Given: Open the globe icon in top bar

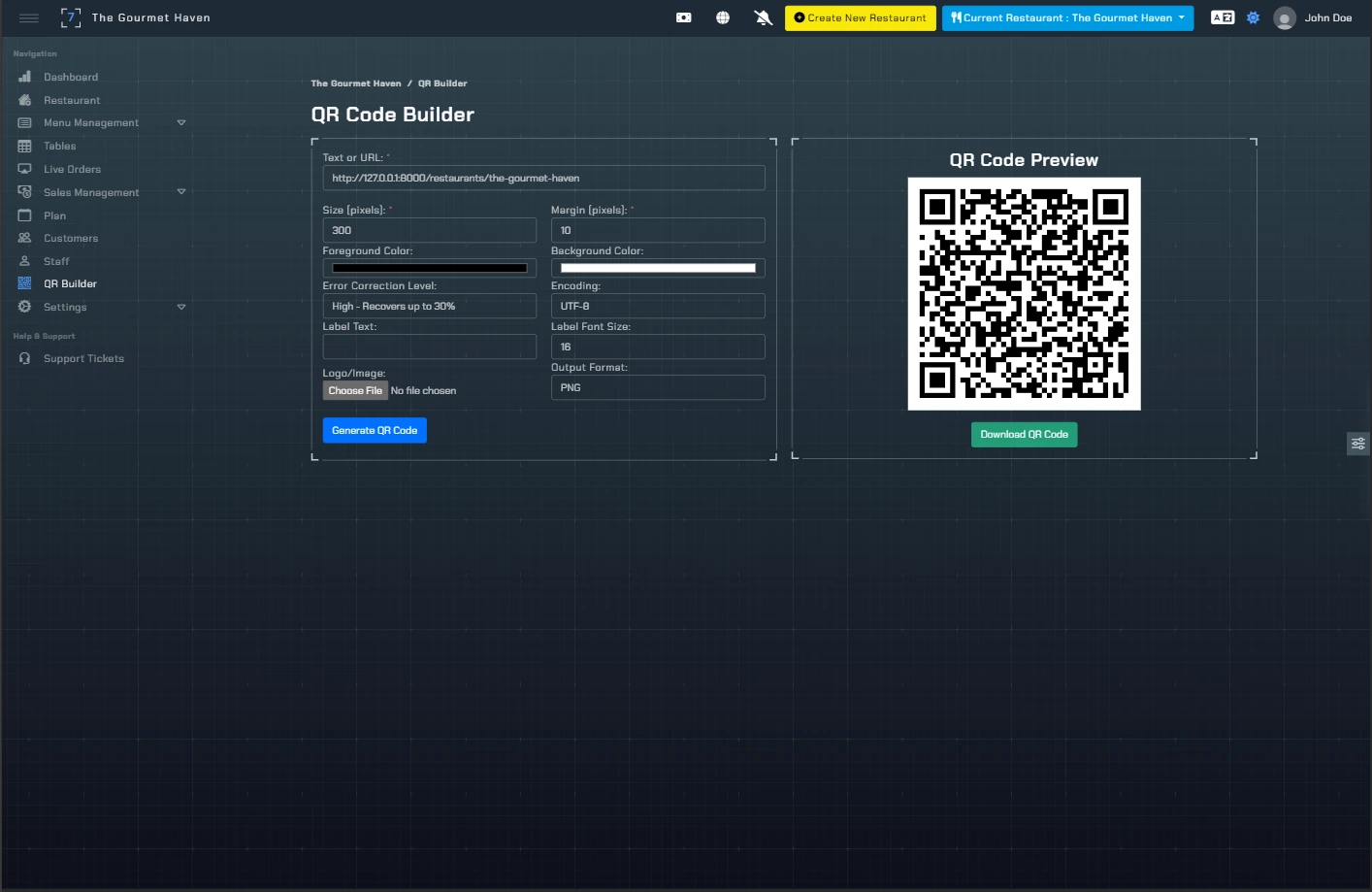Looking at the screenshot, I should (x=723, y=17).
